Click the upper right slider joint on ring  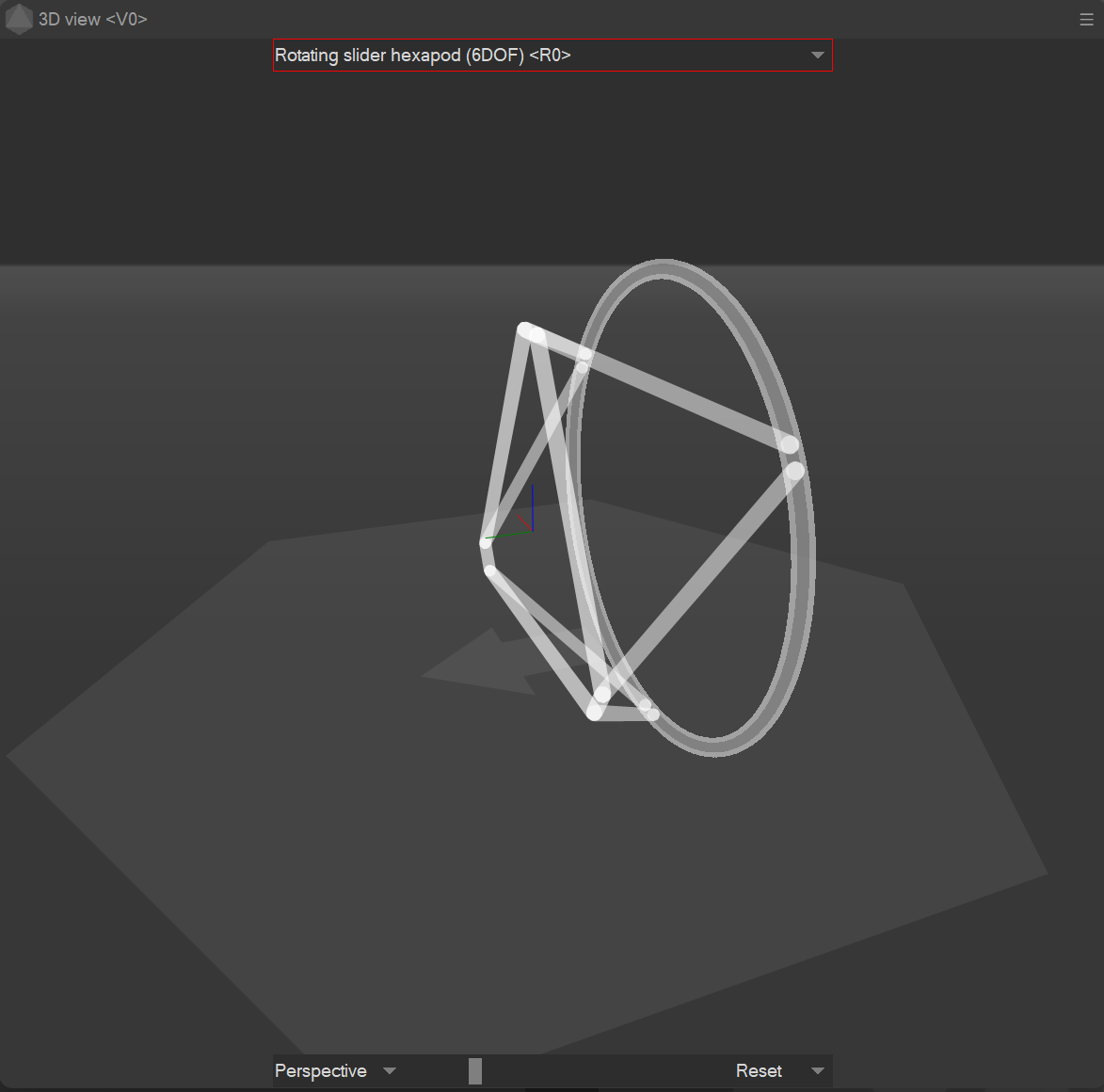pyautogui.click(x=790, y=444)
